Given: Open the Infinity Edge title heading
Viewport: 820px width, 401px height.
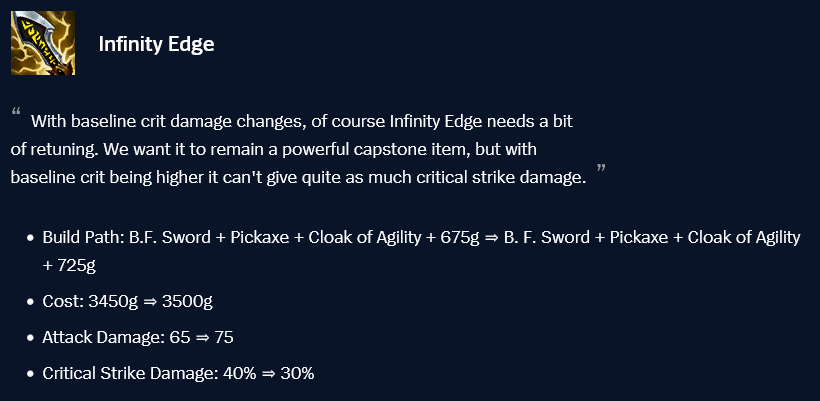Looking at the screenshot, I should [x=156, y=44].
